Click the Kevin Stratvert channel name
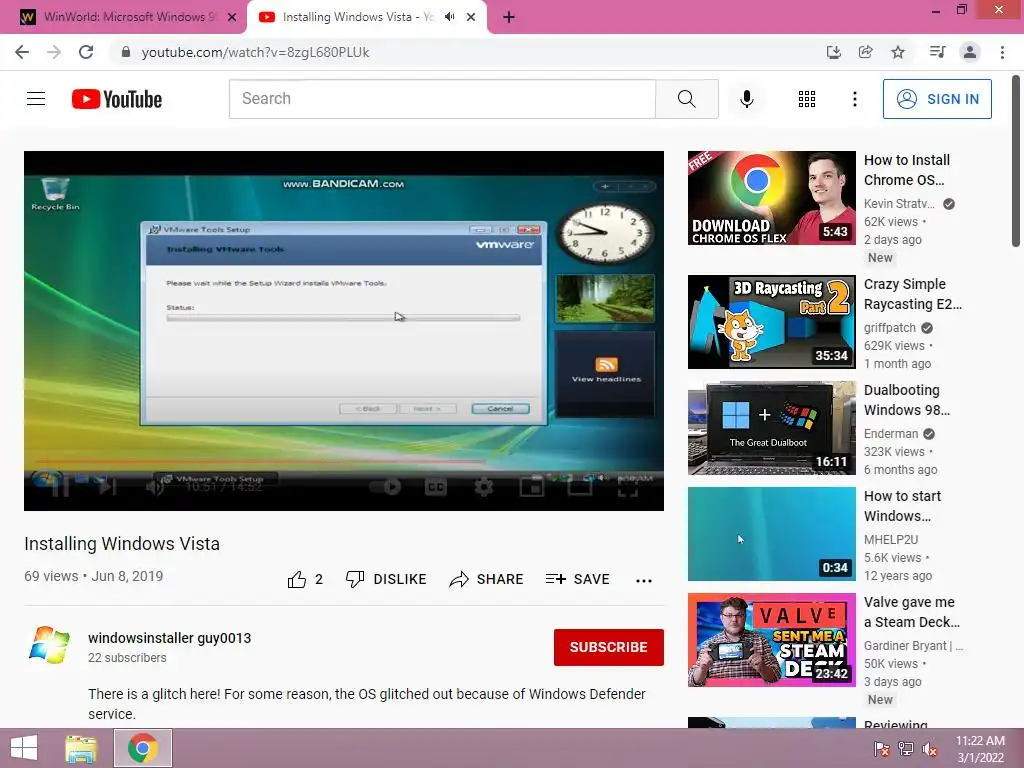Viewport: 1024px width, 768px height. (x=899, y=204)
